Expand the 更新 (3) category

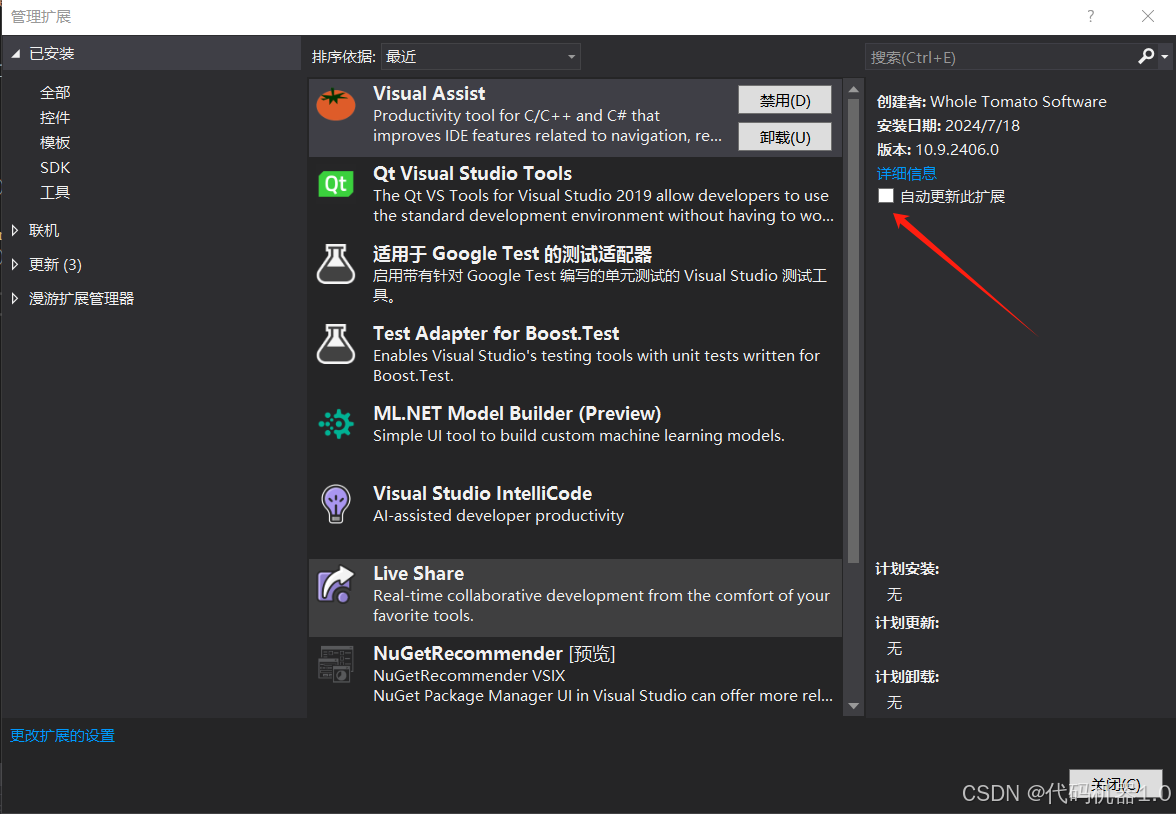15,264
